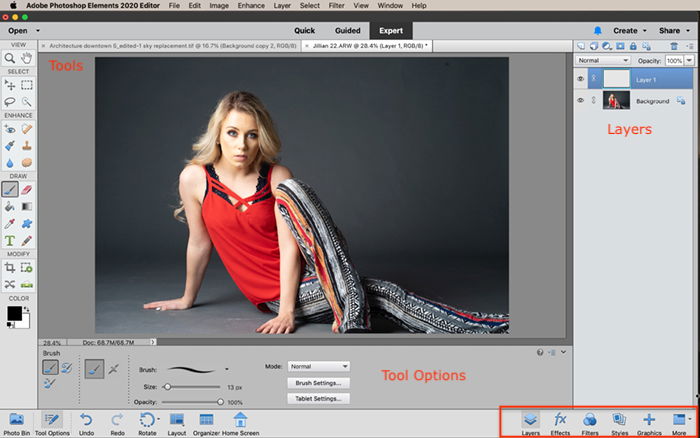Click Brush Settings button
This screenshot has width=700, height=438.
pyautogui.click(x=318, y=383)
